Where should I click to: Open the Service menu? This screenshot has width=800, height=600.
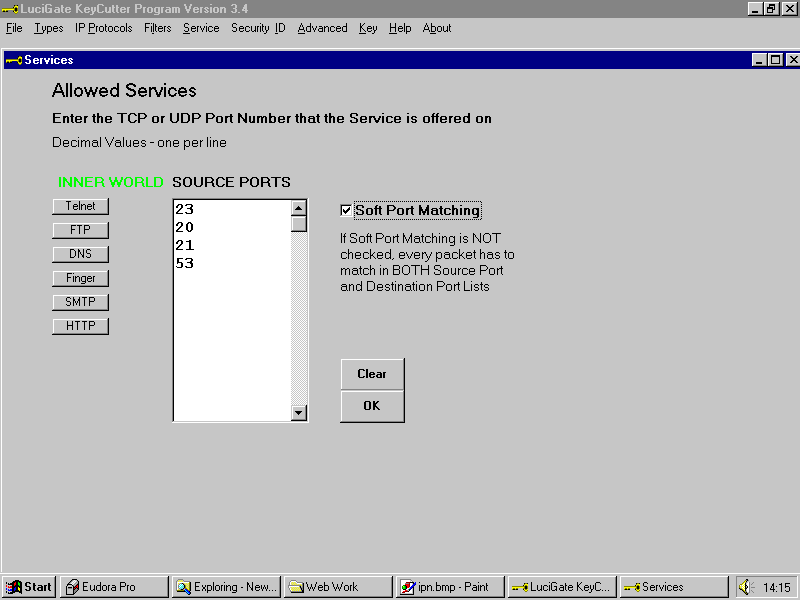click(x=201, y=28)
